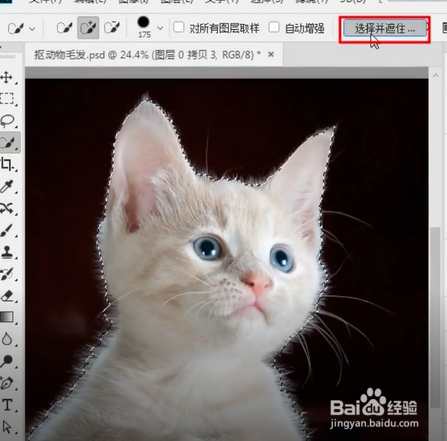
Task: Select the Blur droplet tool
Action: (7, 339)
